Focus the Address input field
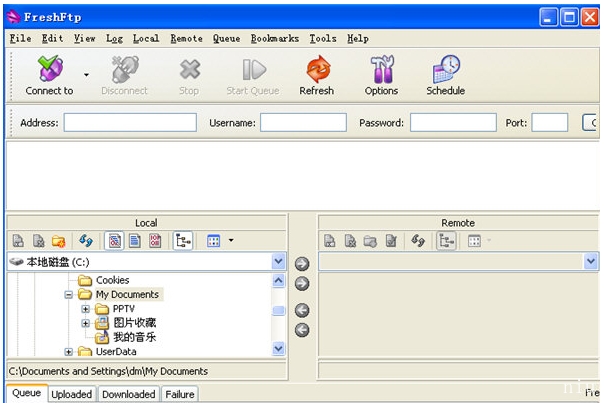Viewport: 604px width, 403px height. 130,123
